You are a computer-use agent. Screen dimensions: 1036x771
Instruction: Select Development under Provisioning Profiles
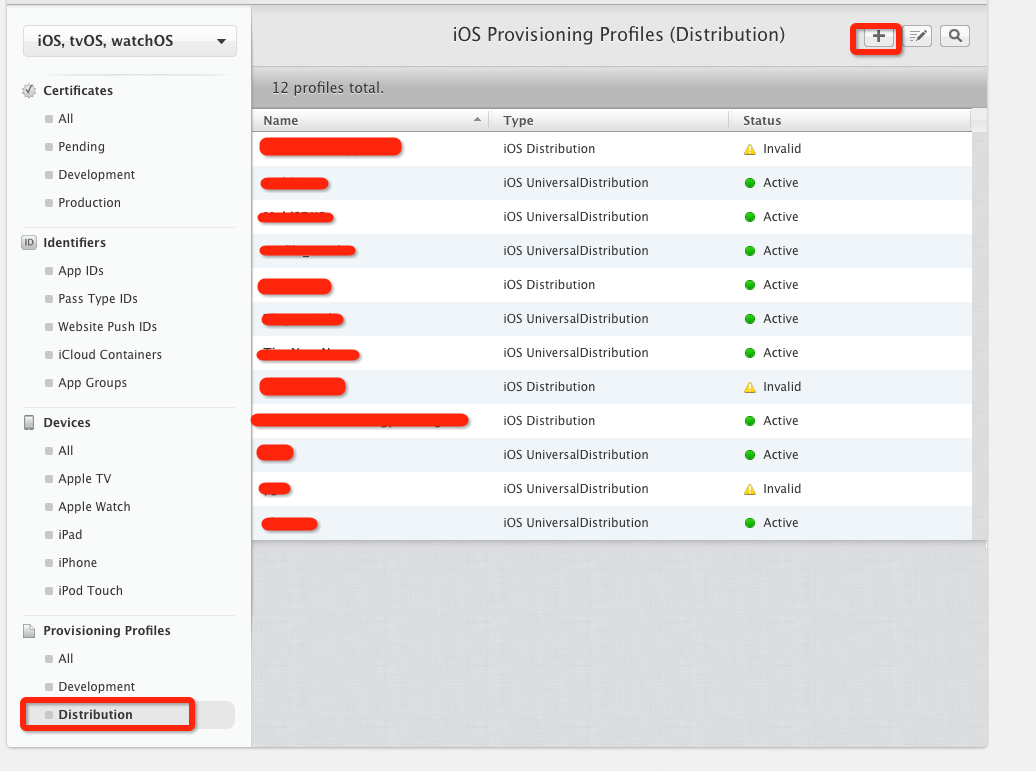click(x=96, y=687)
